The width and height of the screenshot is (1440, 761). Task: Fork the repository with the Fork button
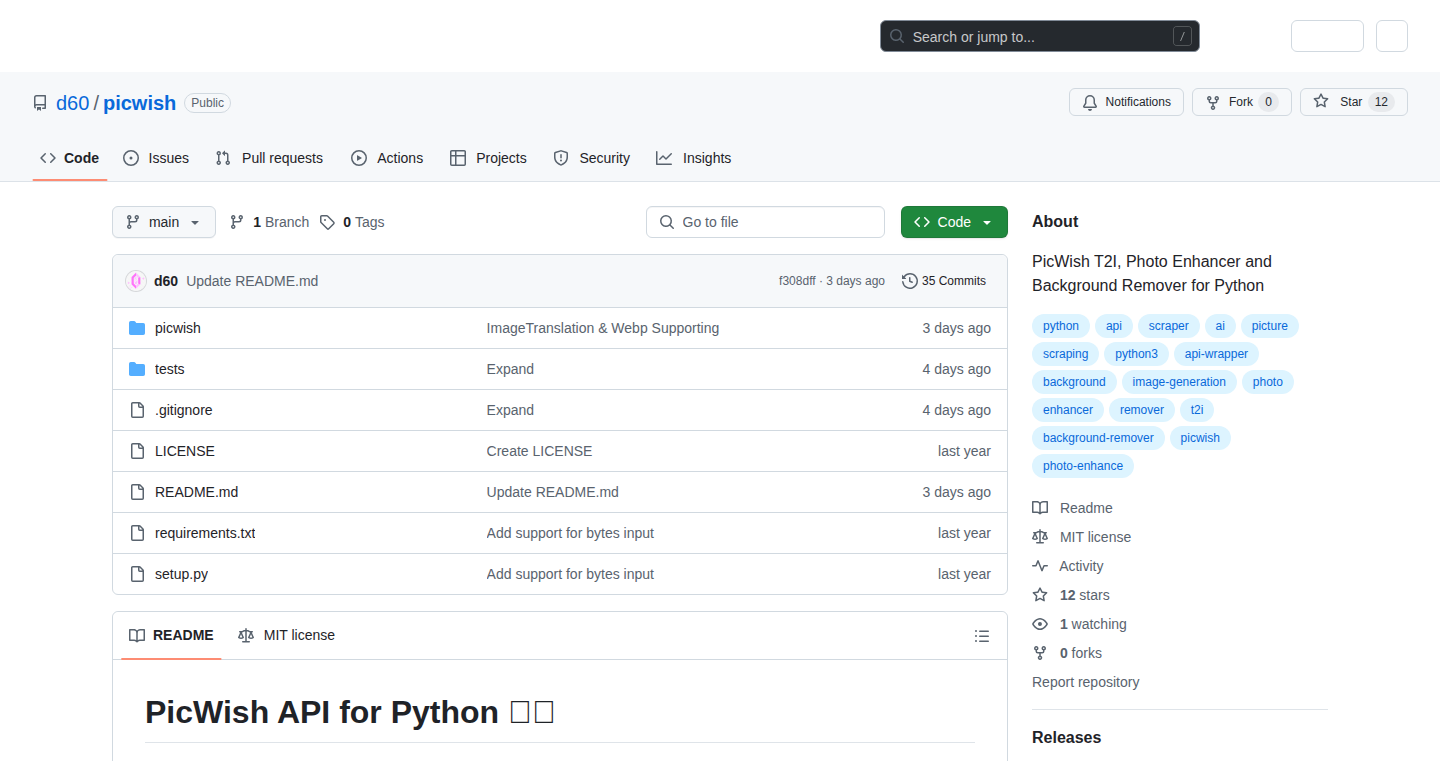tap(1241, 102)
